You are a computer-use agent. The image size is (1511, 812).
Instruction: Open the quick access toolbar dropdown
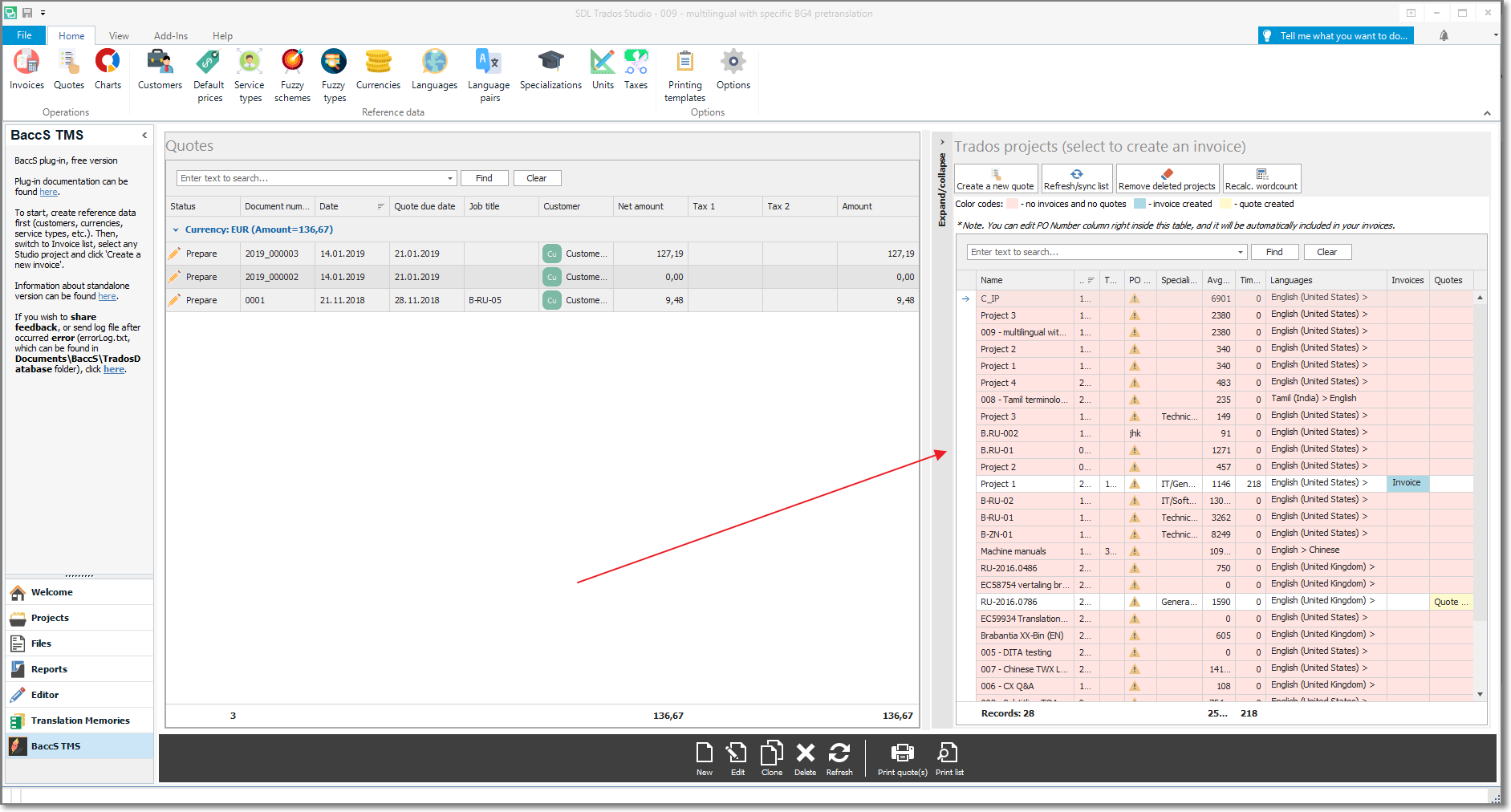(x=43, y=13)
